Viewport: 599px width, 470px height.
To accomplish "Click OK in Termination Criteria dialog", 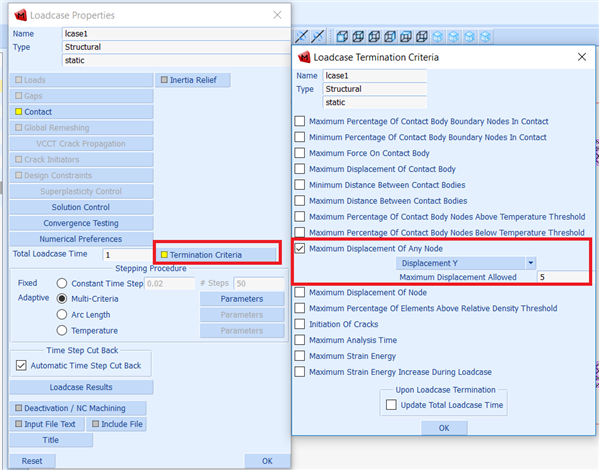I will tap(444, 428).
